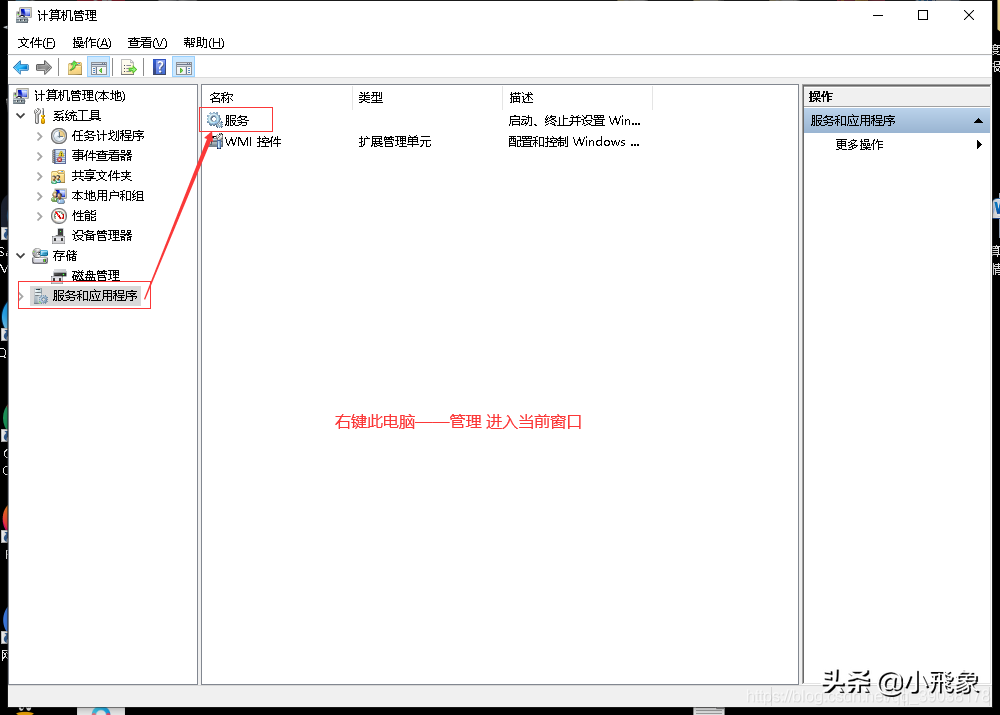Click the Back arrow toolbar icon
This screenshot has height=715, width=1000.
point(21,68)
